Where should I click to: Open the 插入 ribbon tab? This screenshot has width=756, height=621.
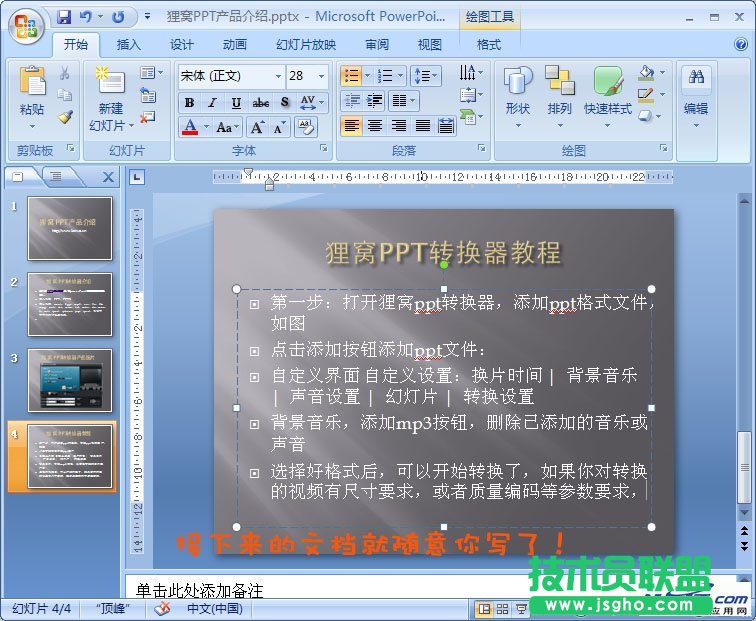[129, 45]
